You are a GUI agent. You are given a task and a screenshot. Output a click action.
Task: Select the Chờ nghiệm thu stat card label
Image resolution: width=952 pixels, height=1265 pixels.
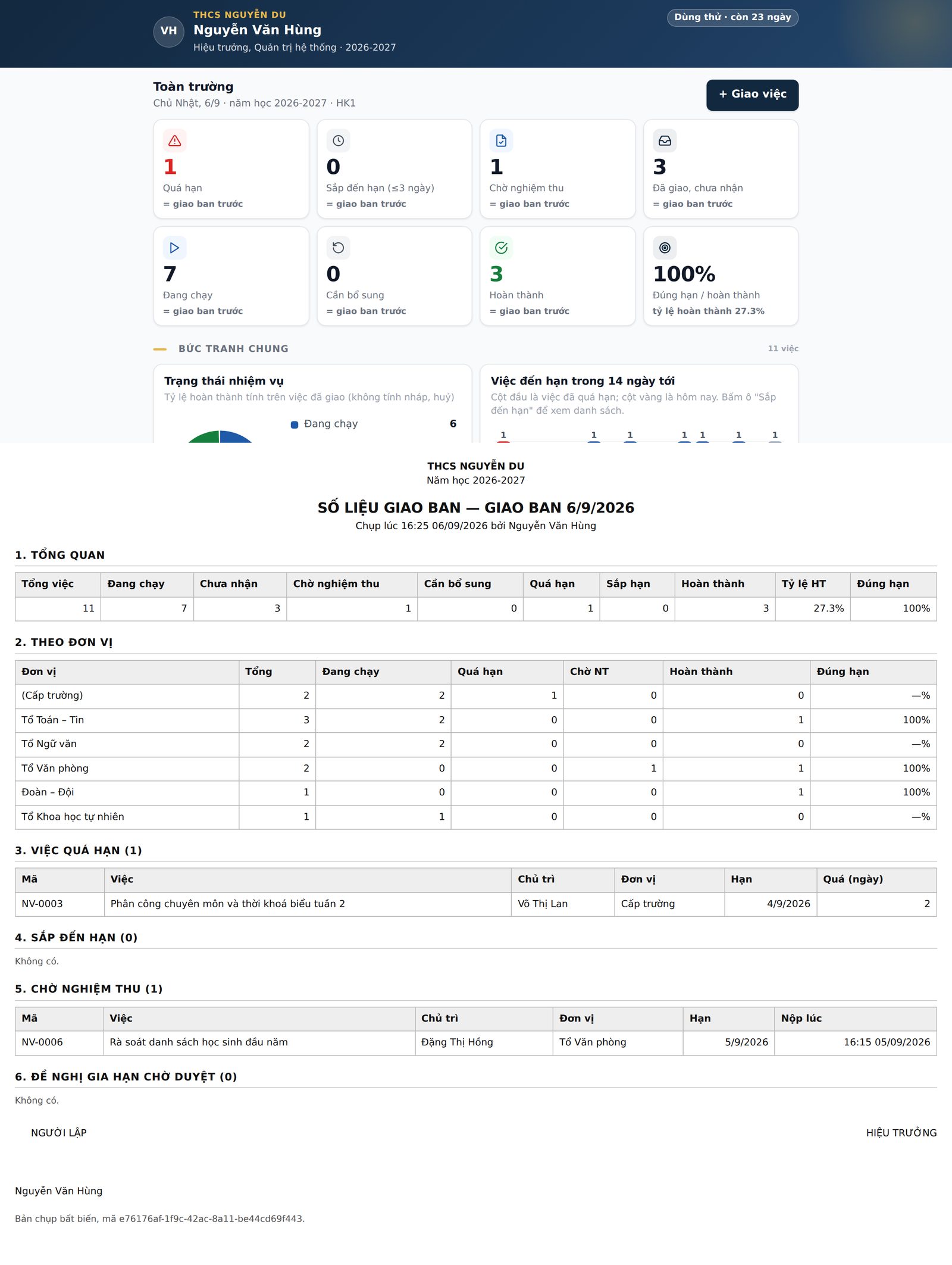pos(527,188)
